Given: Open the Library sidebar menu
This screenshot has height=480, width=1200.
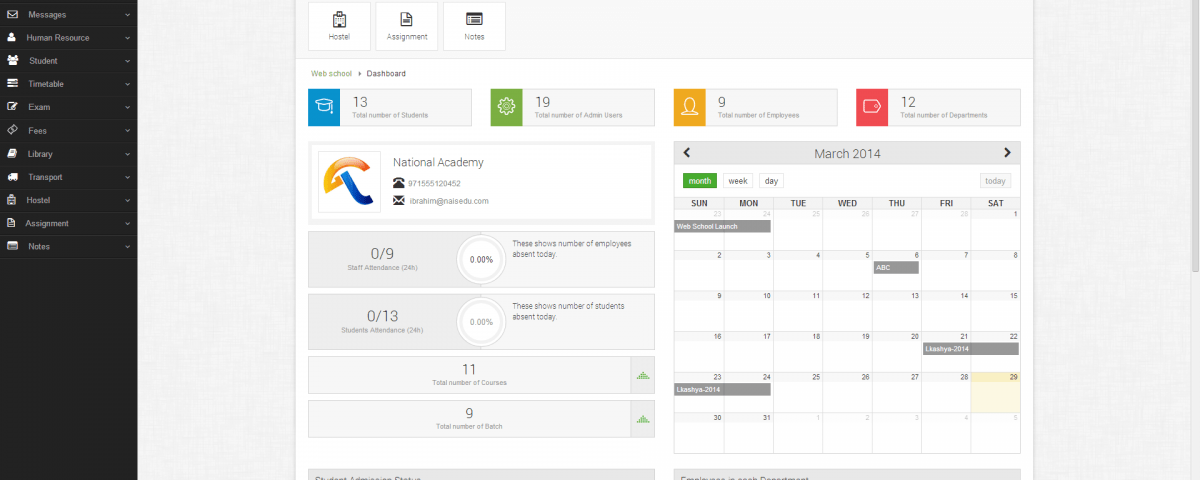Looking at the screenshot, I should tap(68, 154).
